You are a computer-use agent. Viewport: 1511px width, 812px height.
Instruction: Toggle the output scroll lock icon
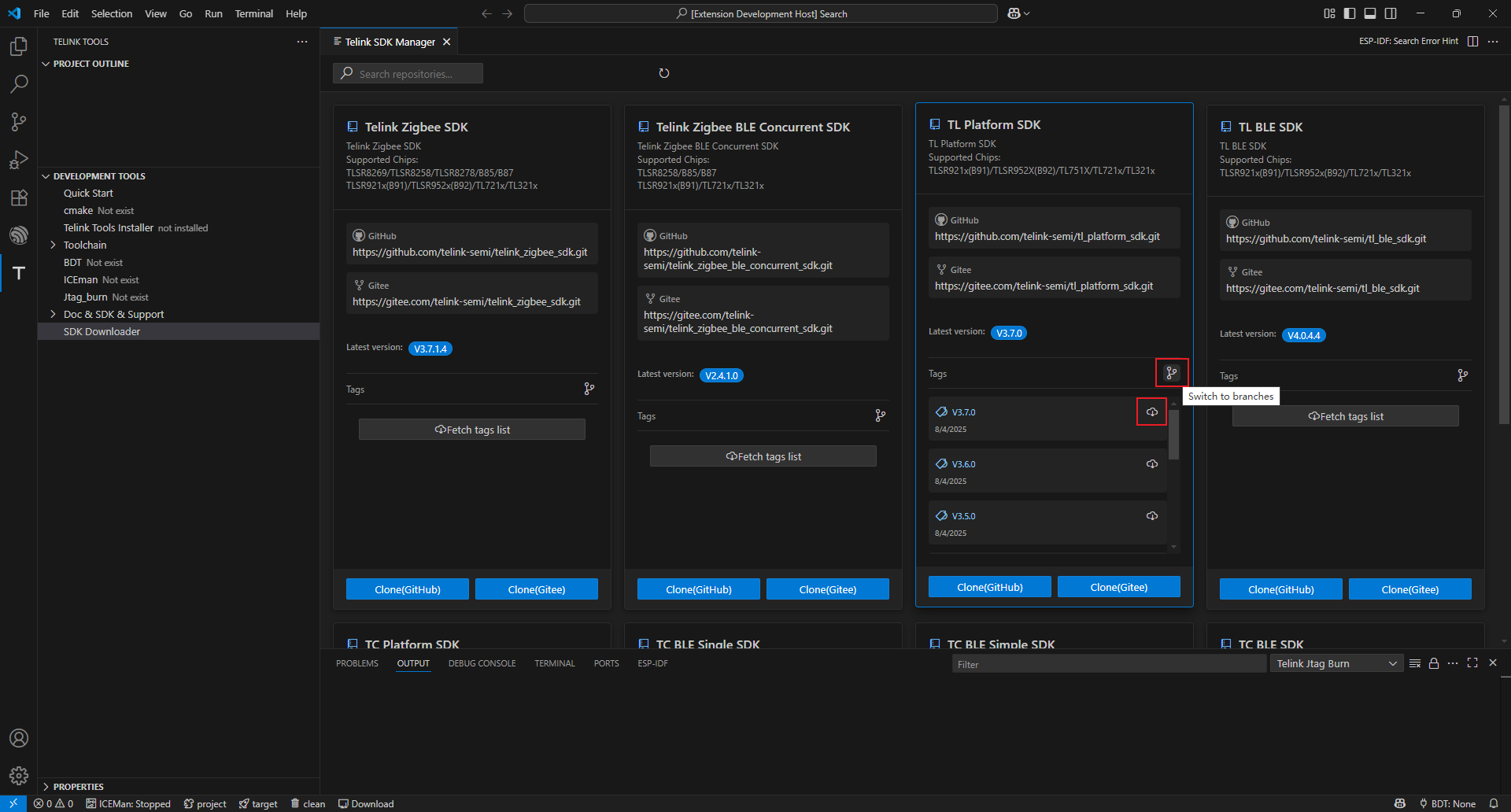(x=1434, y=663)
